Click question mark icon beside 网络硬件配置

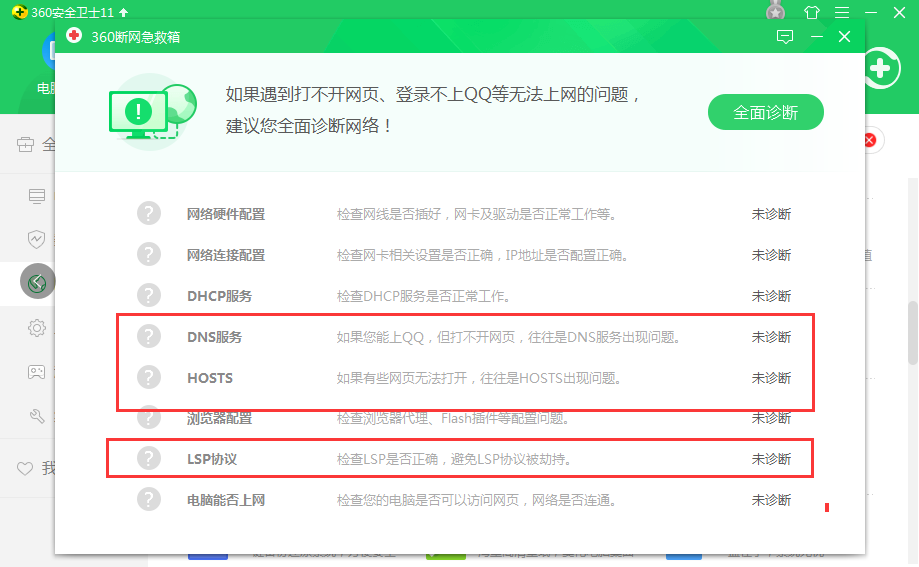pyautogui.click(x=149, y=213)
